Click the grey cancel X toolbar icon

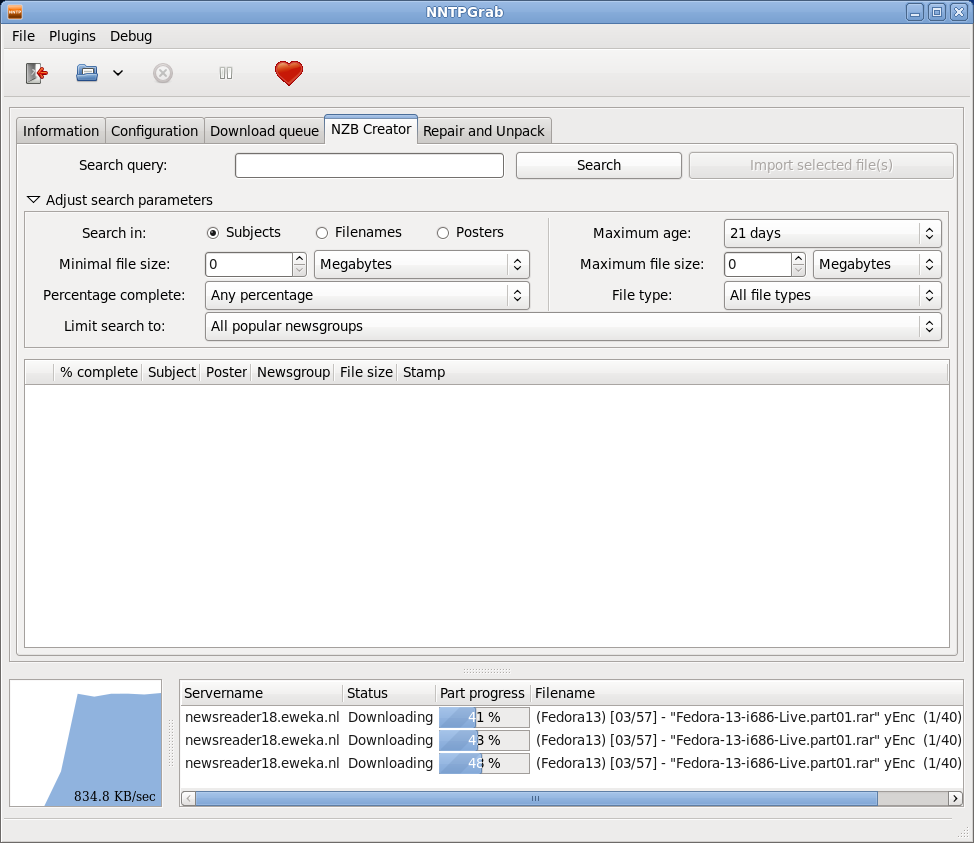tap(163, 73)
